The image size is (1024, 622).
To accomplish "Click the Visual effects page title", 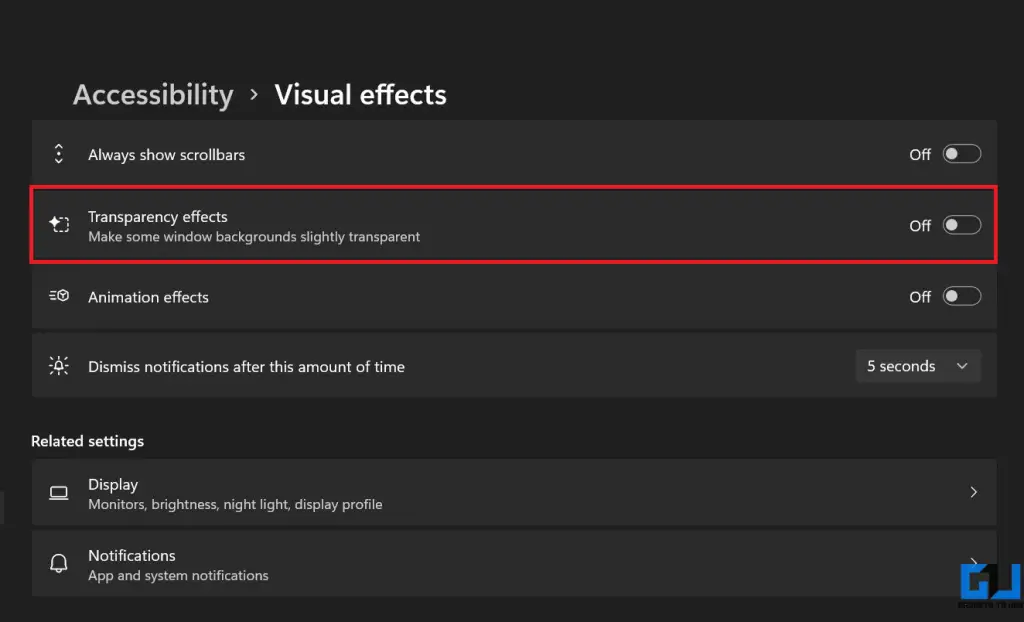I will pos(360,95).
